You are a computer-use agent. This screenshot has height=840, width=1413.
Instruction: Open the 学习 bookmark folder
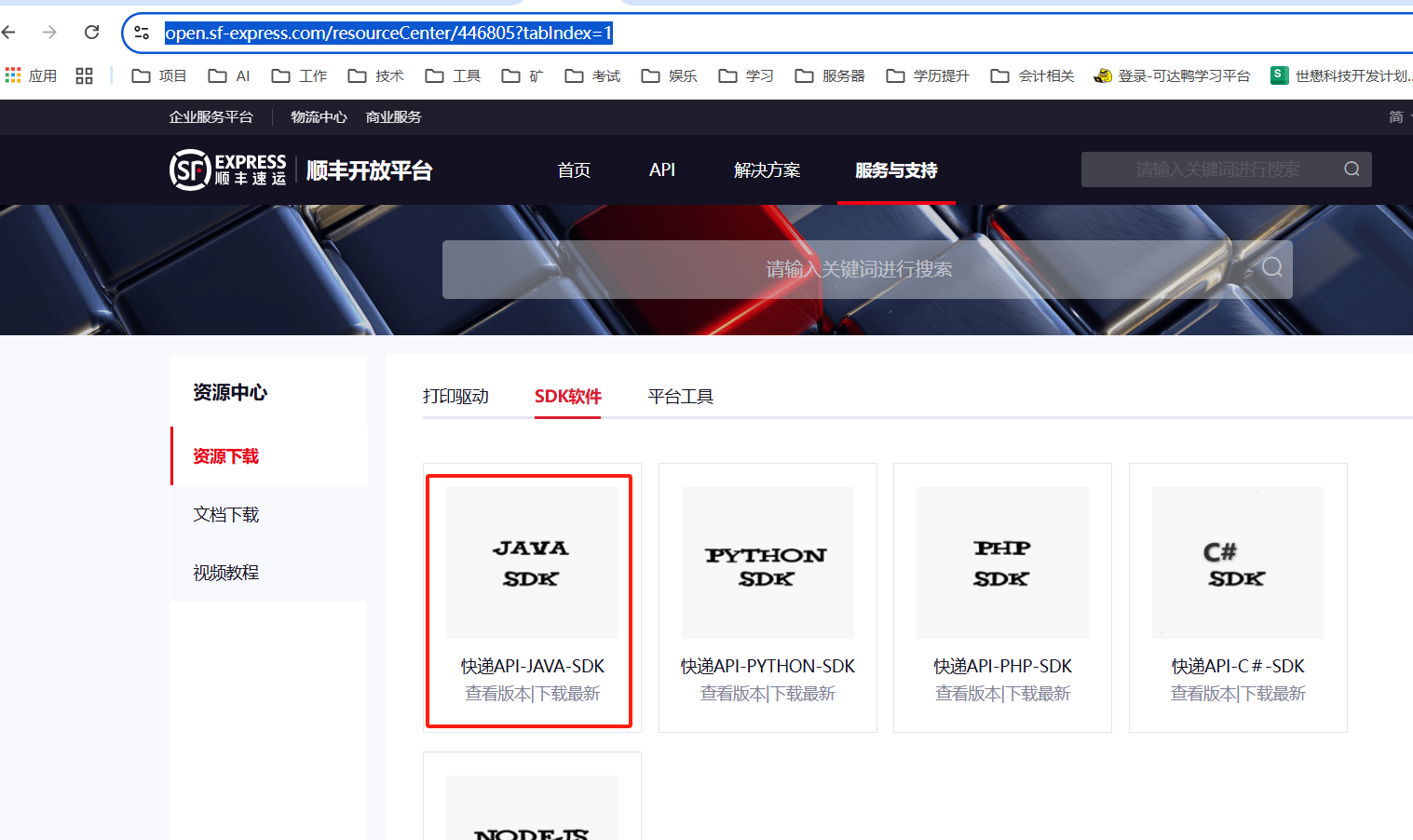click(746, 75)
